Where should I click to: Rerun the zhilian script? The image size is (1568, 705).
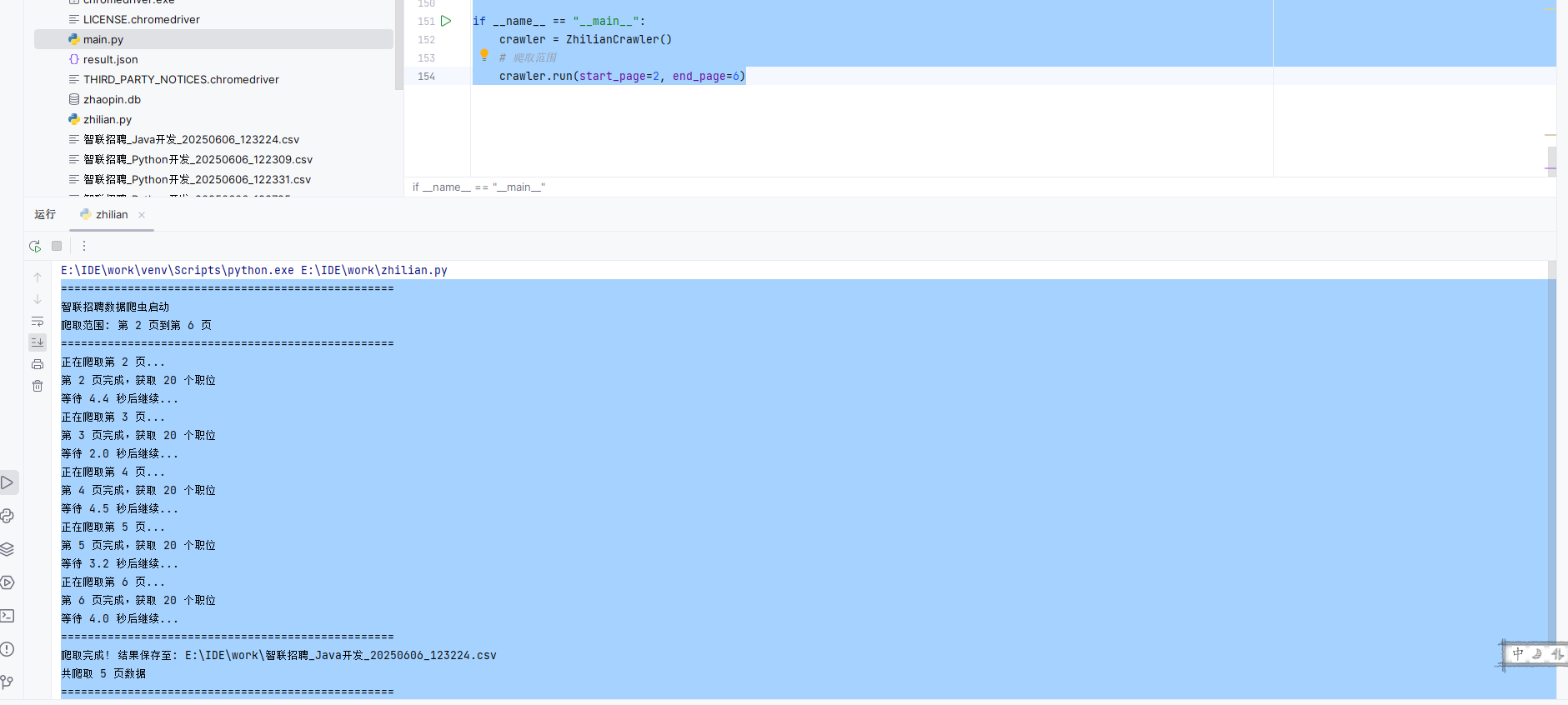coord(35,246)
